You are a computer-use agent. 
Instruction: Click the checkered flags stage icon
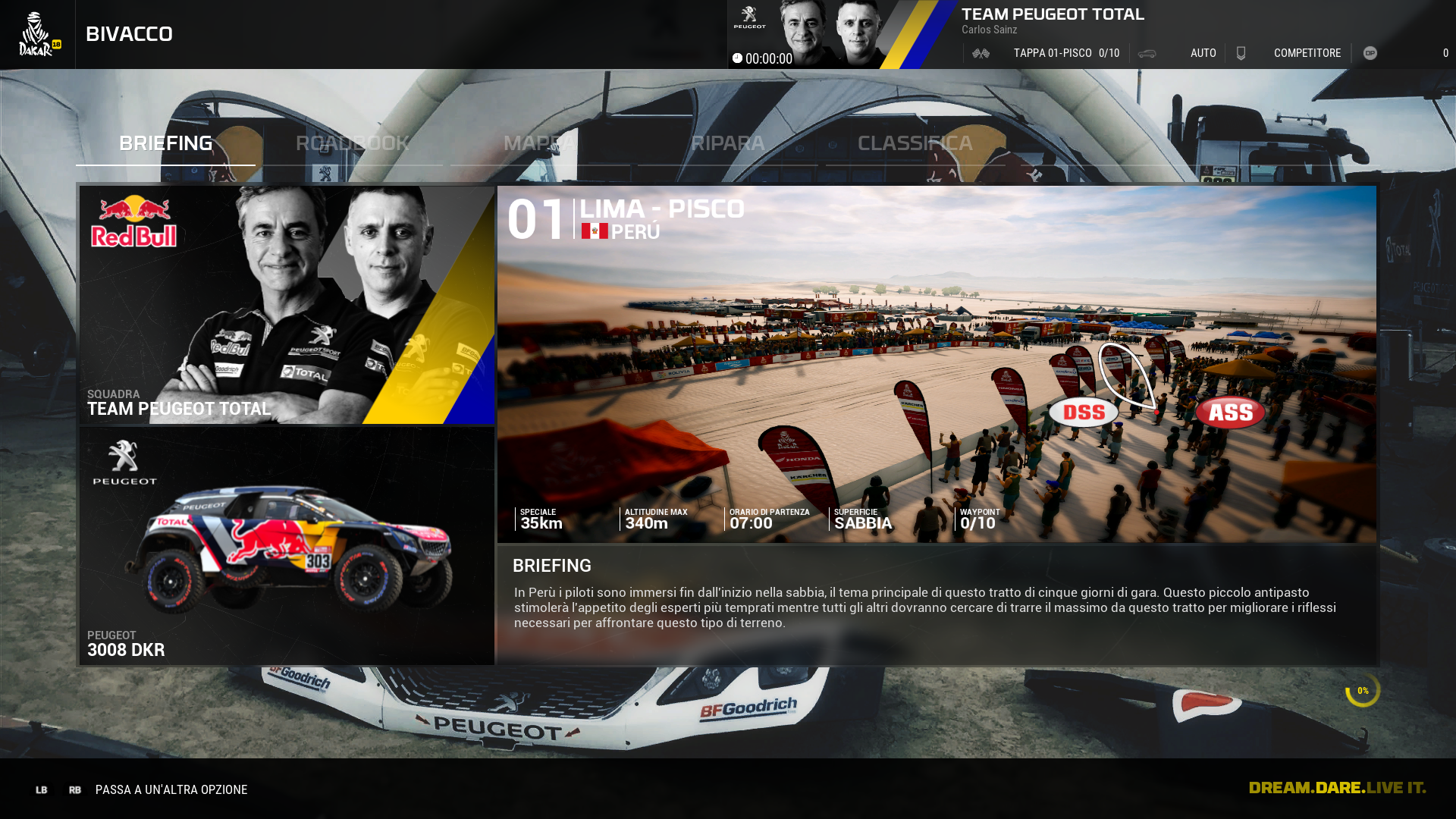[981, 53]
